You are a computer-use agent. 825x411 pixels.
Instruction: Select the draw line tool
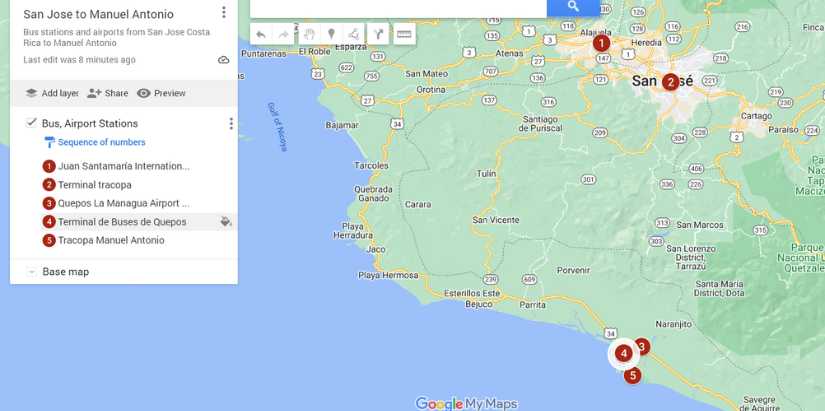[354, 34]
